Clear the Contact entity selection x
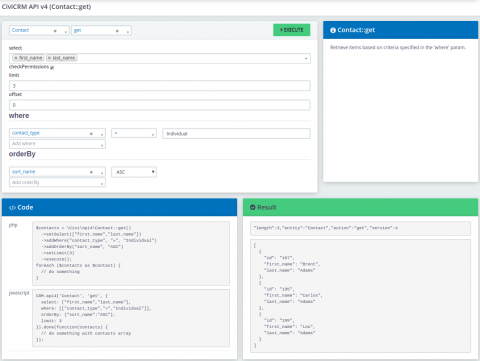The height and width of the screenshot is (361, 480). (55, 31)
